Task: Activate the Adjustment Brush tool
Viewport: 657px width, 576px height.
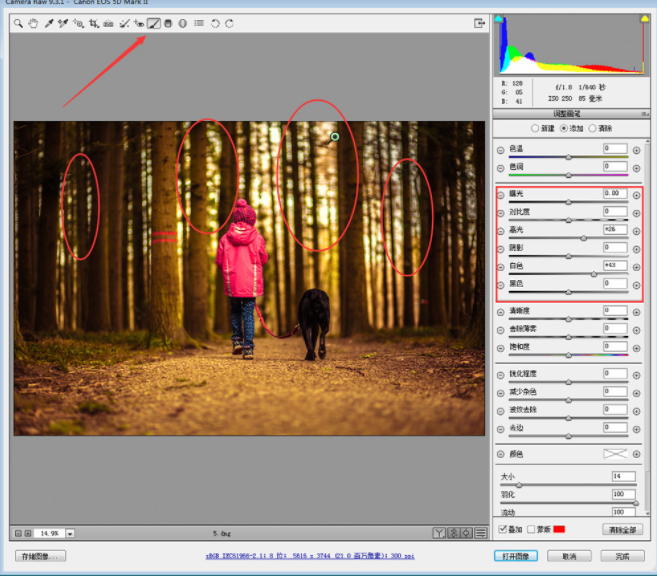Action: (154, 23)
